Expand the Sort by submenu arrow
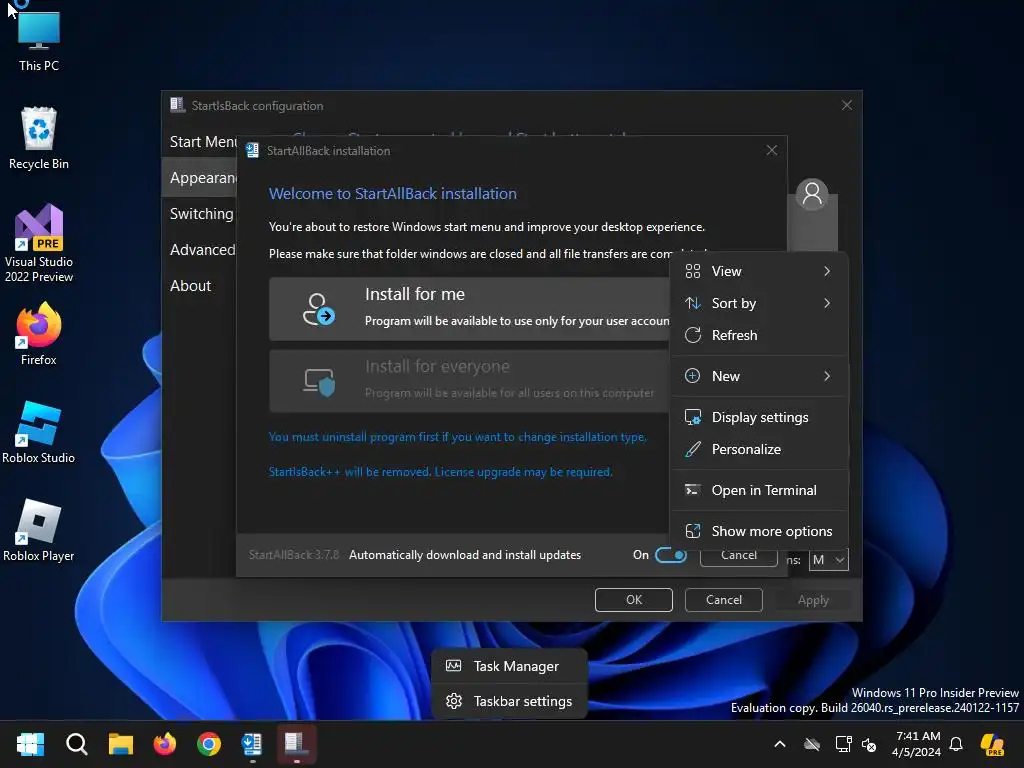1024x768 pixels. 827,303
